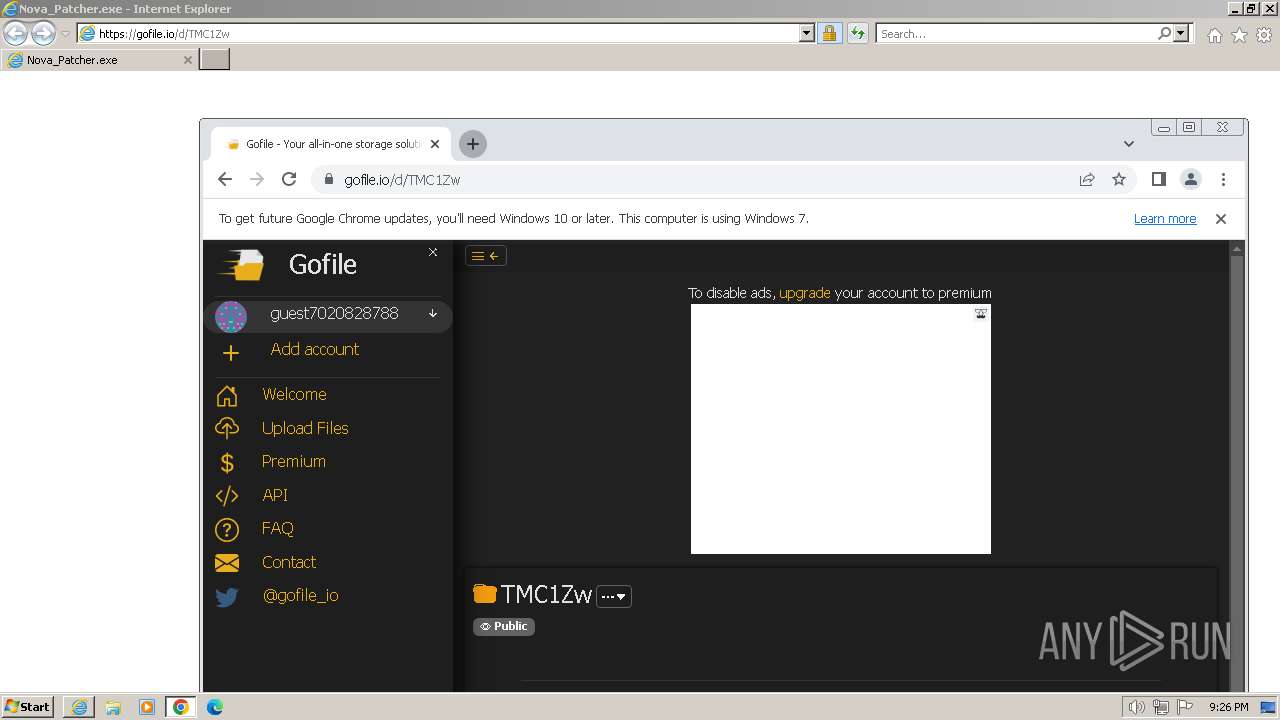
Task: Close the Nova_Patcher.exe IE tab
Action: coord(187,60)
